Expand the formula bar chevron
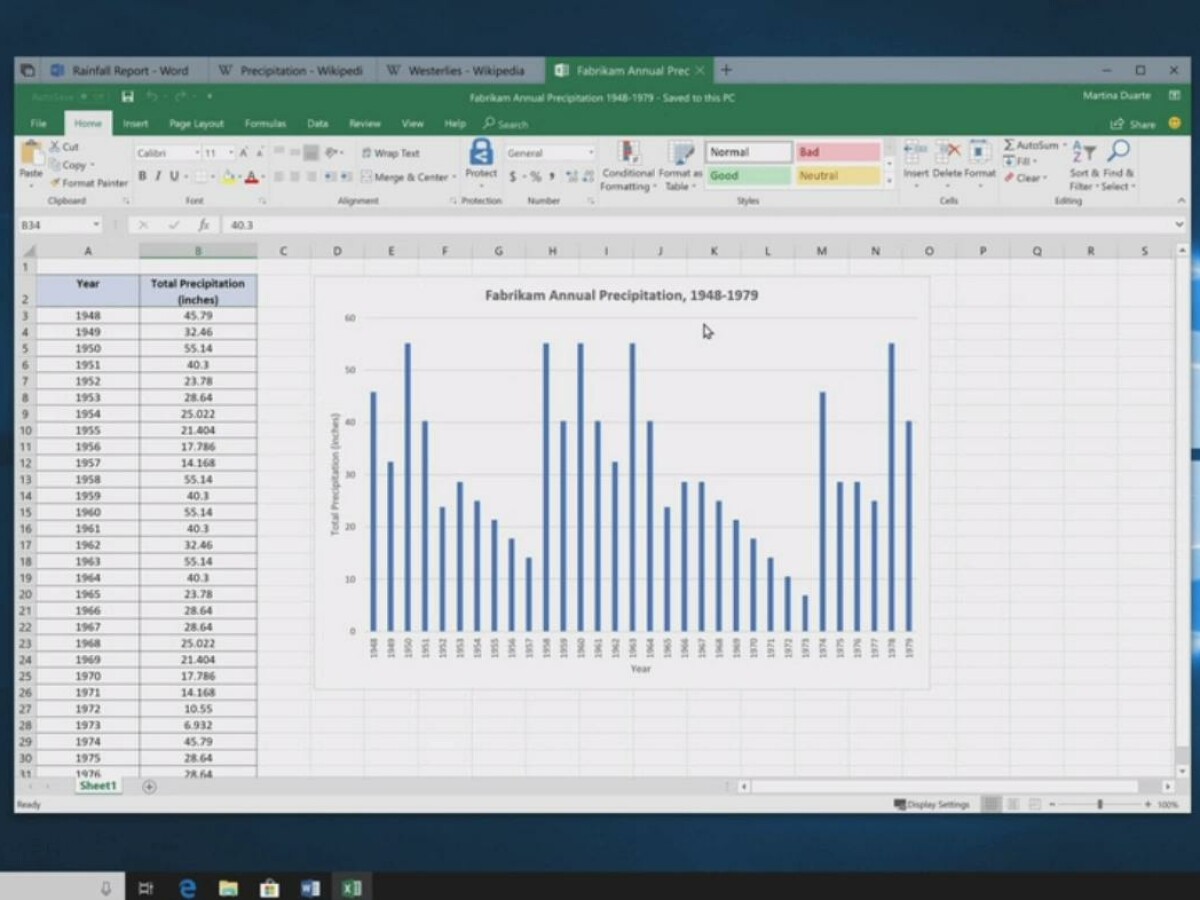 pyautogui.click(x=1179, y=225)
